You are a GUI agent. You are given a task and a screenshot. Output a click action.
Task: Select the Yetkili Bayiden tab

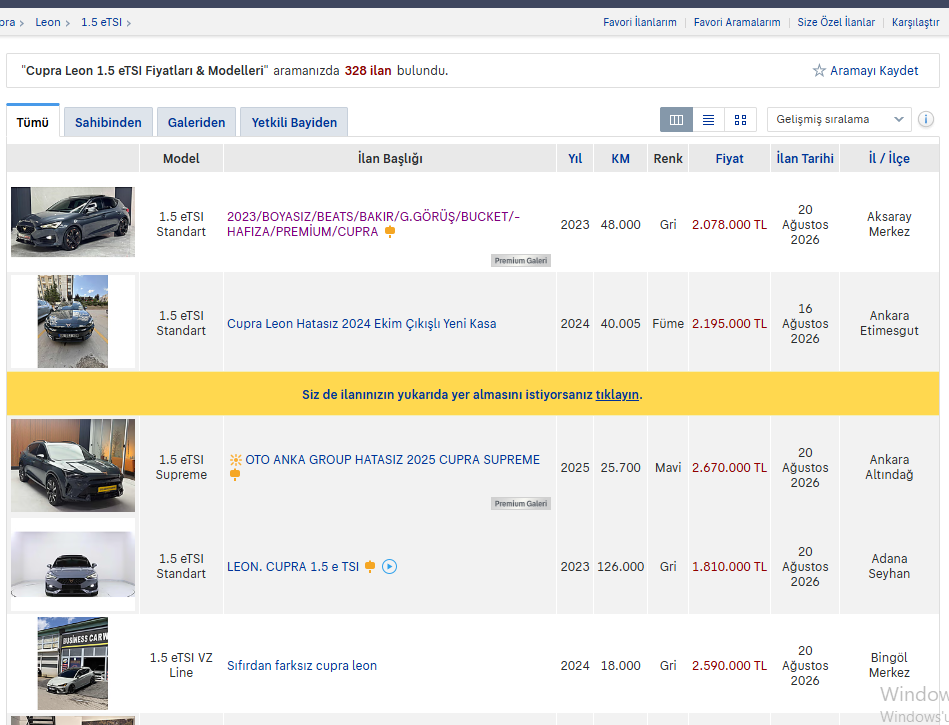pos(294,122)
